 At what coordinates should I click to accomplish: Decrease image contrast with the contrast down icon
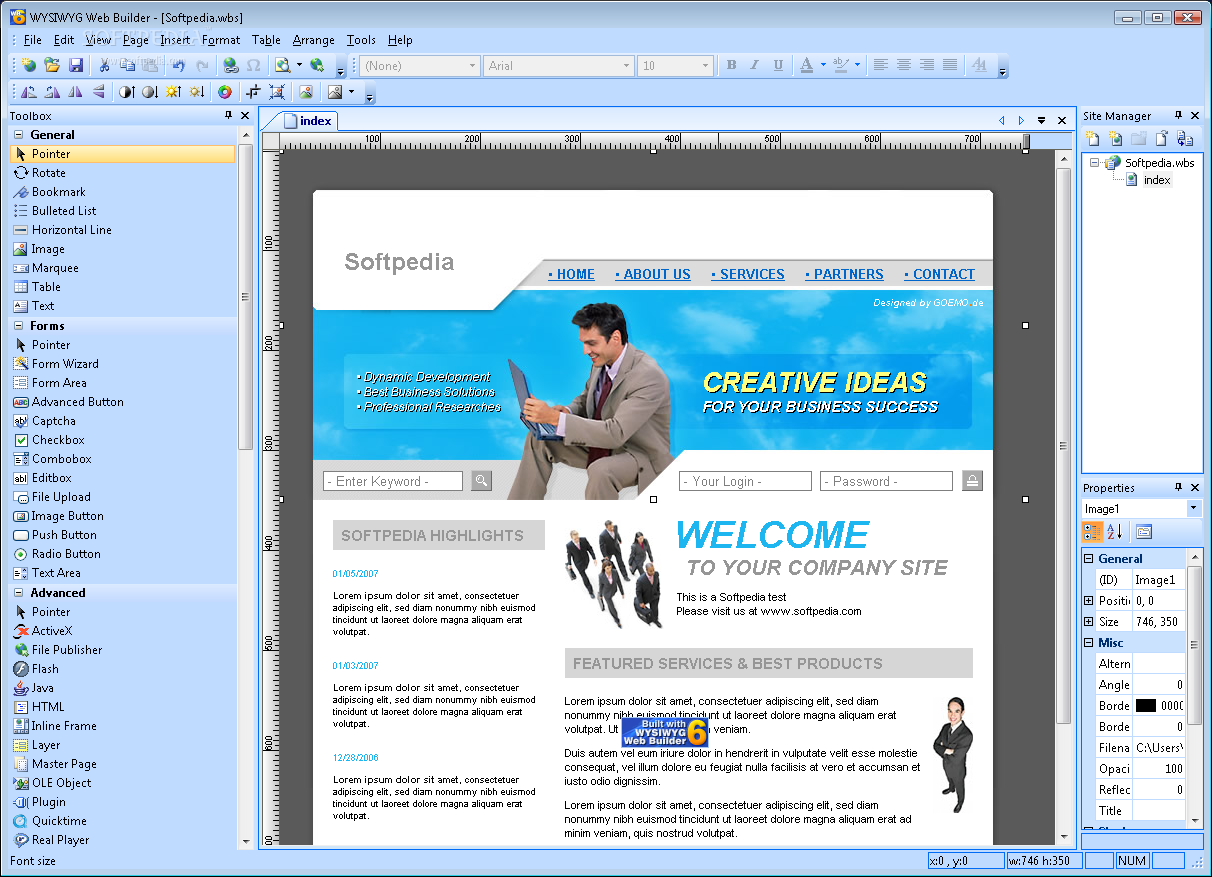149,92
